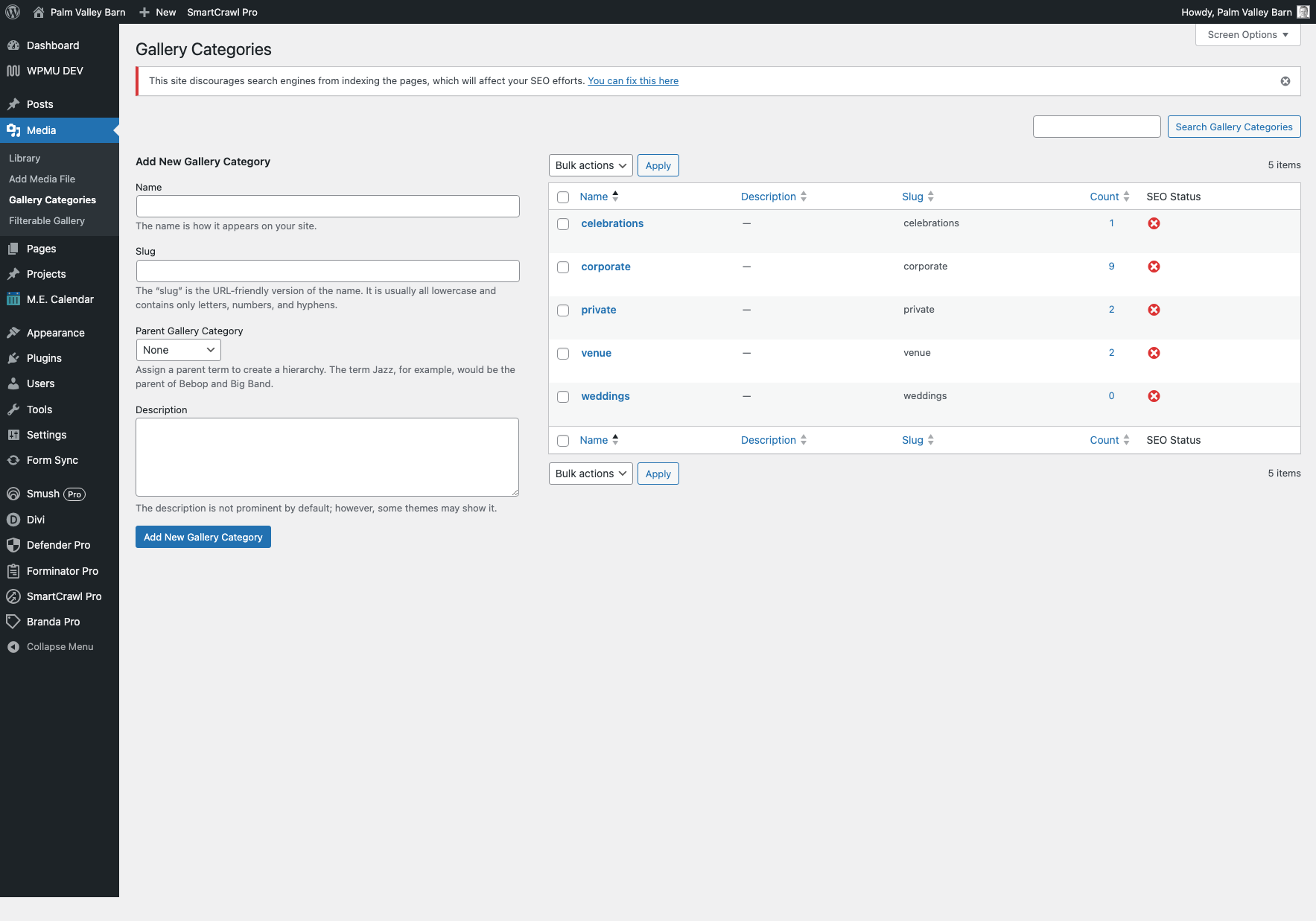This screenshot has height=921, width=1316.
Task: Click the home icon beside Palm Valley Barn
Action: (39, 12)
